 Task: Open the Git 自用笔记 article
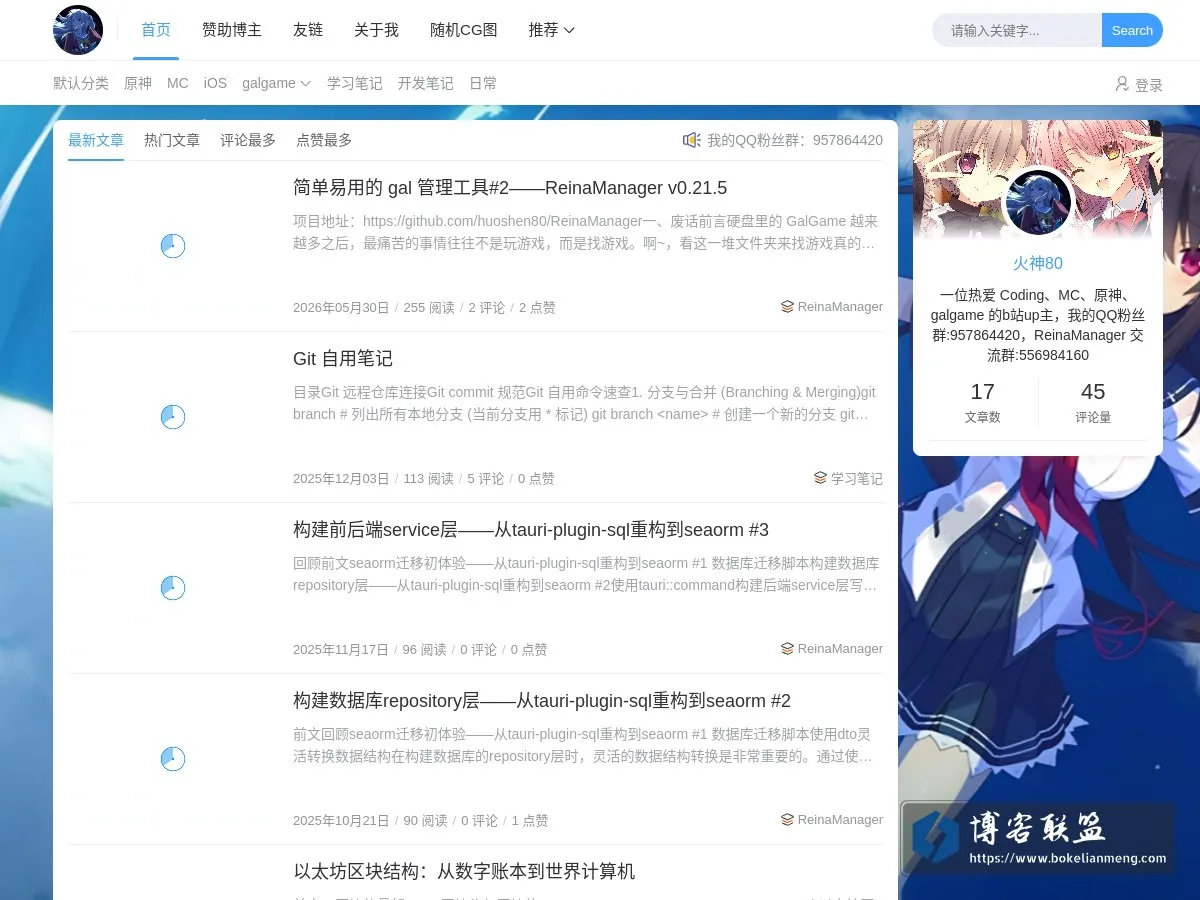coord(343,359)
